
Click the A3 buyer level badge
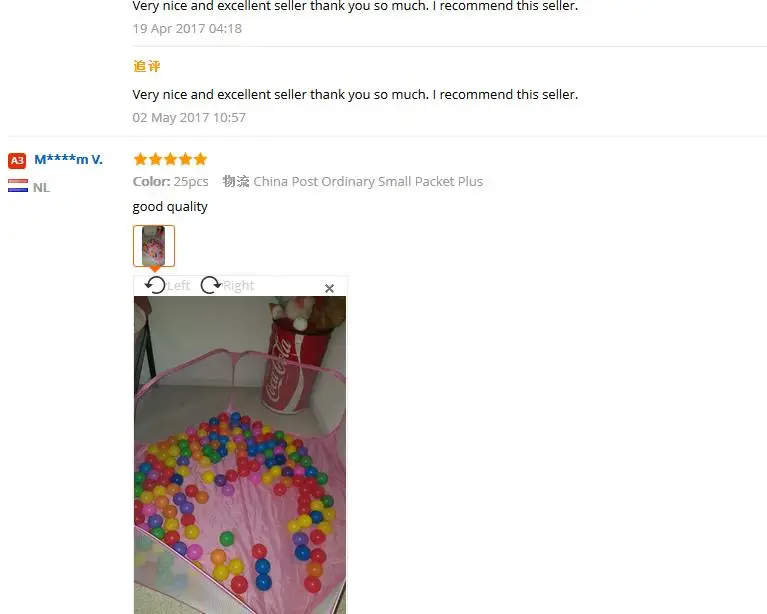(17, 160)
